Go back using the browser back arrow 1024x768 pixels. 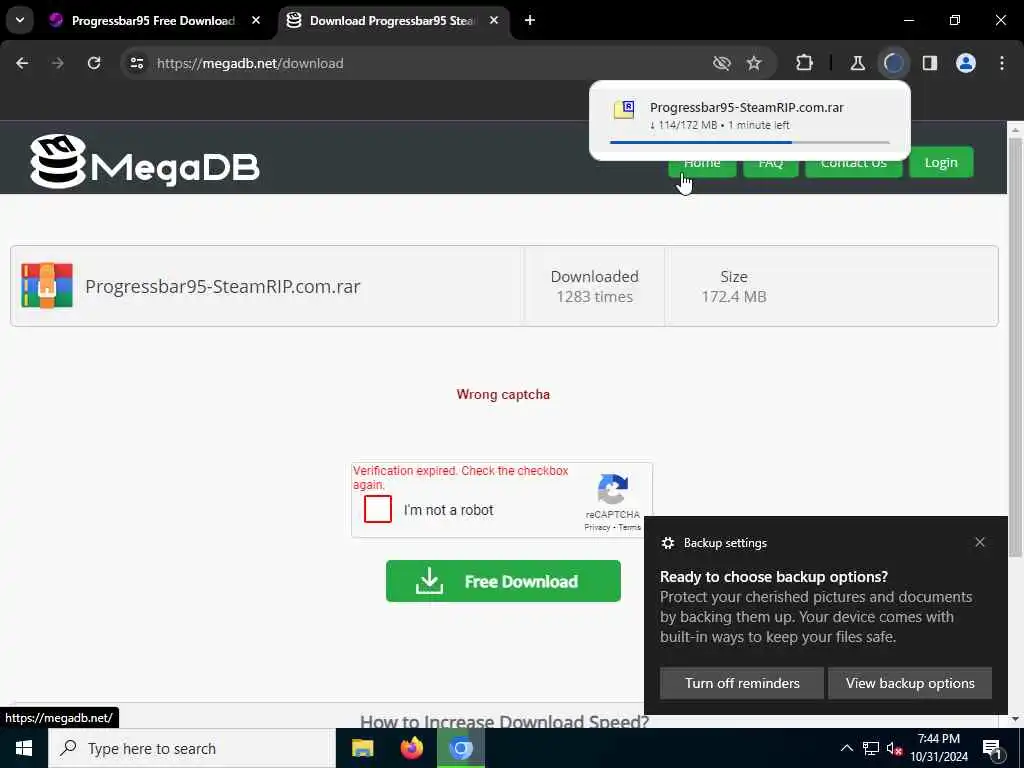click(x=22, y=63)
